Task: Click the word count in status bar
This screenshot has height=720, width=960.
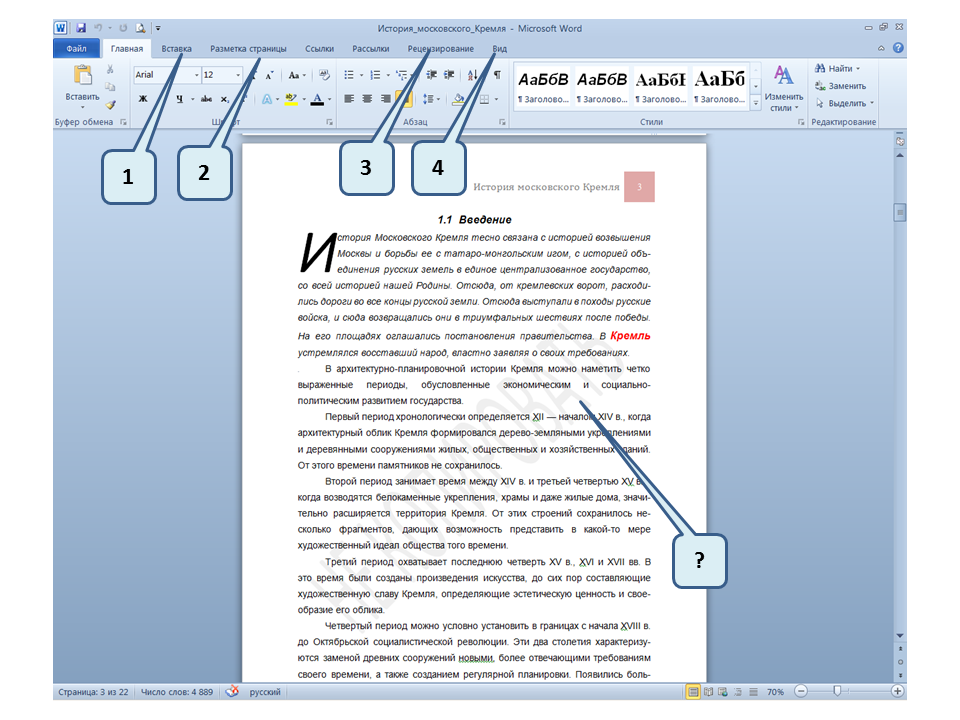Action: (178, 692)
